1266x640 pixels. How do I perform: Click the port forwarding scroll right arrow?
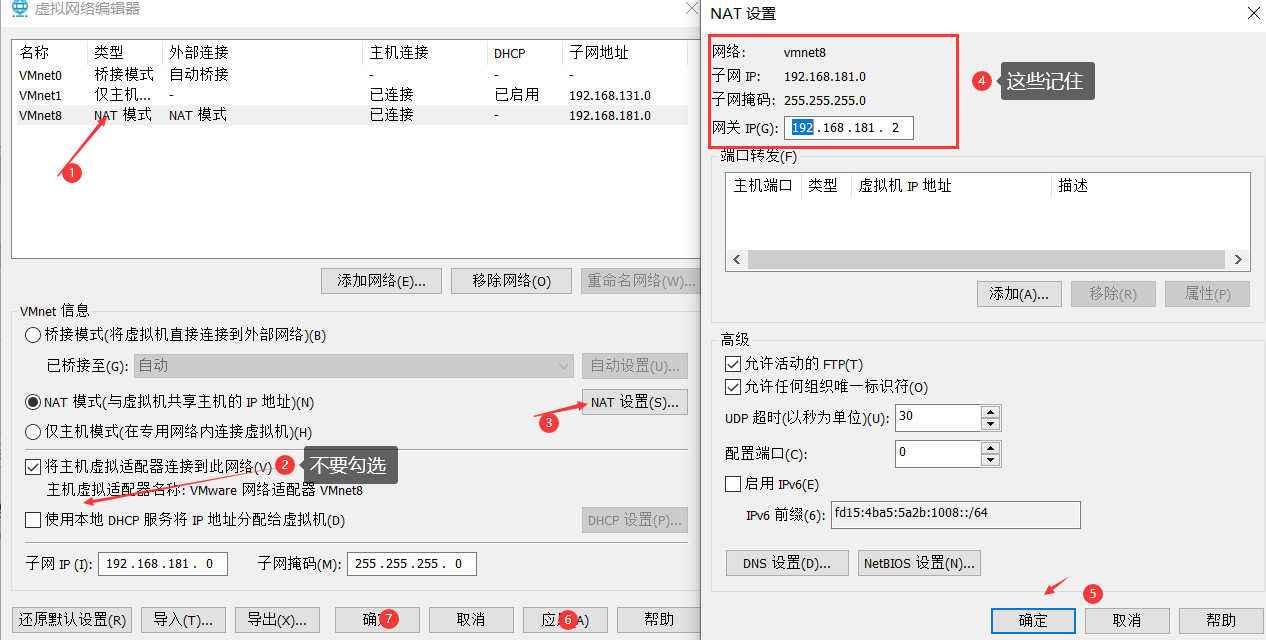coord(1239,259)
